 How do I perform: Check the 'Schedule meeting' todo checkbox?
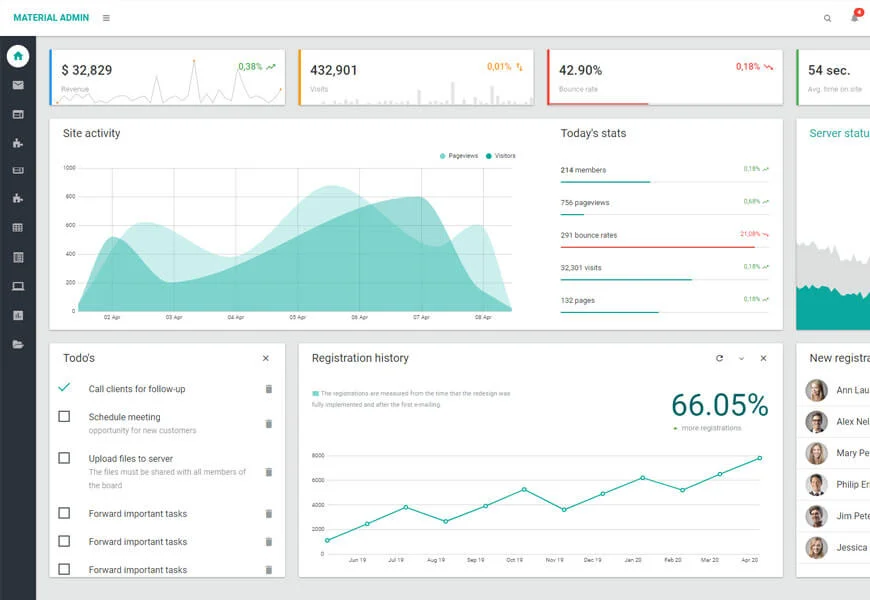(64, 416)
